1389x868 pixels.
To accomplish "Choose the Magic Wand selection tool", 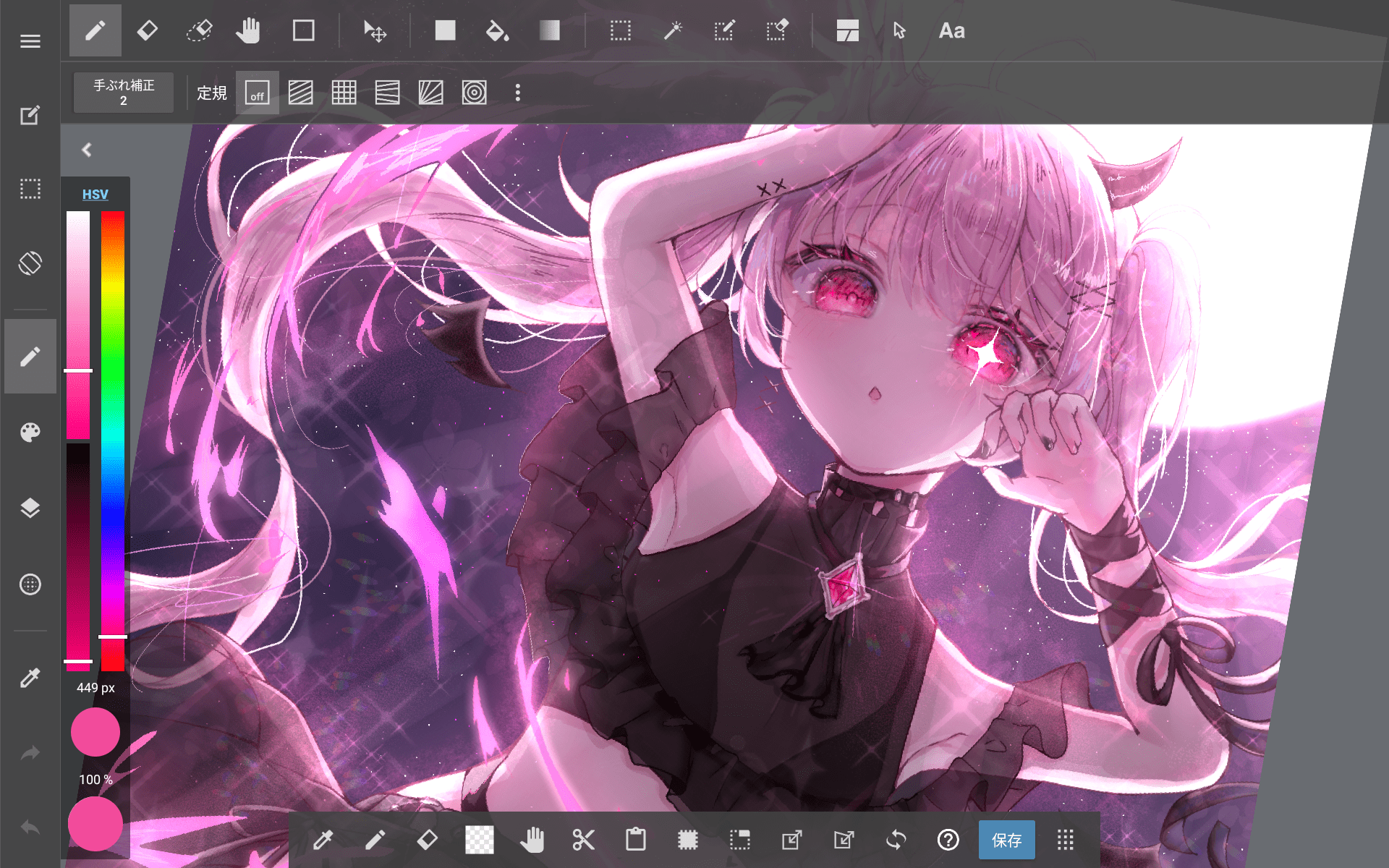I will click(x=673, y=30).
